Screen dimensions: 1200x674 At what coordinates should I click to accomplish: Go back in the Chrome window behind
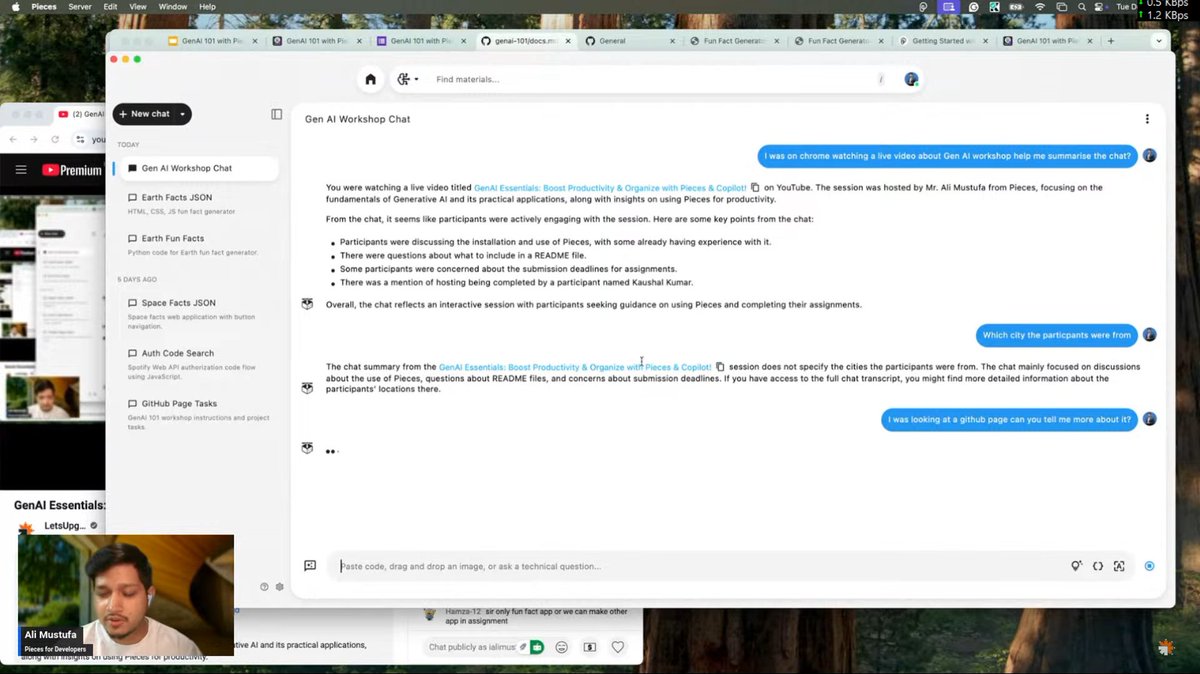coord(14,140)
